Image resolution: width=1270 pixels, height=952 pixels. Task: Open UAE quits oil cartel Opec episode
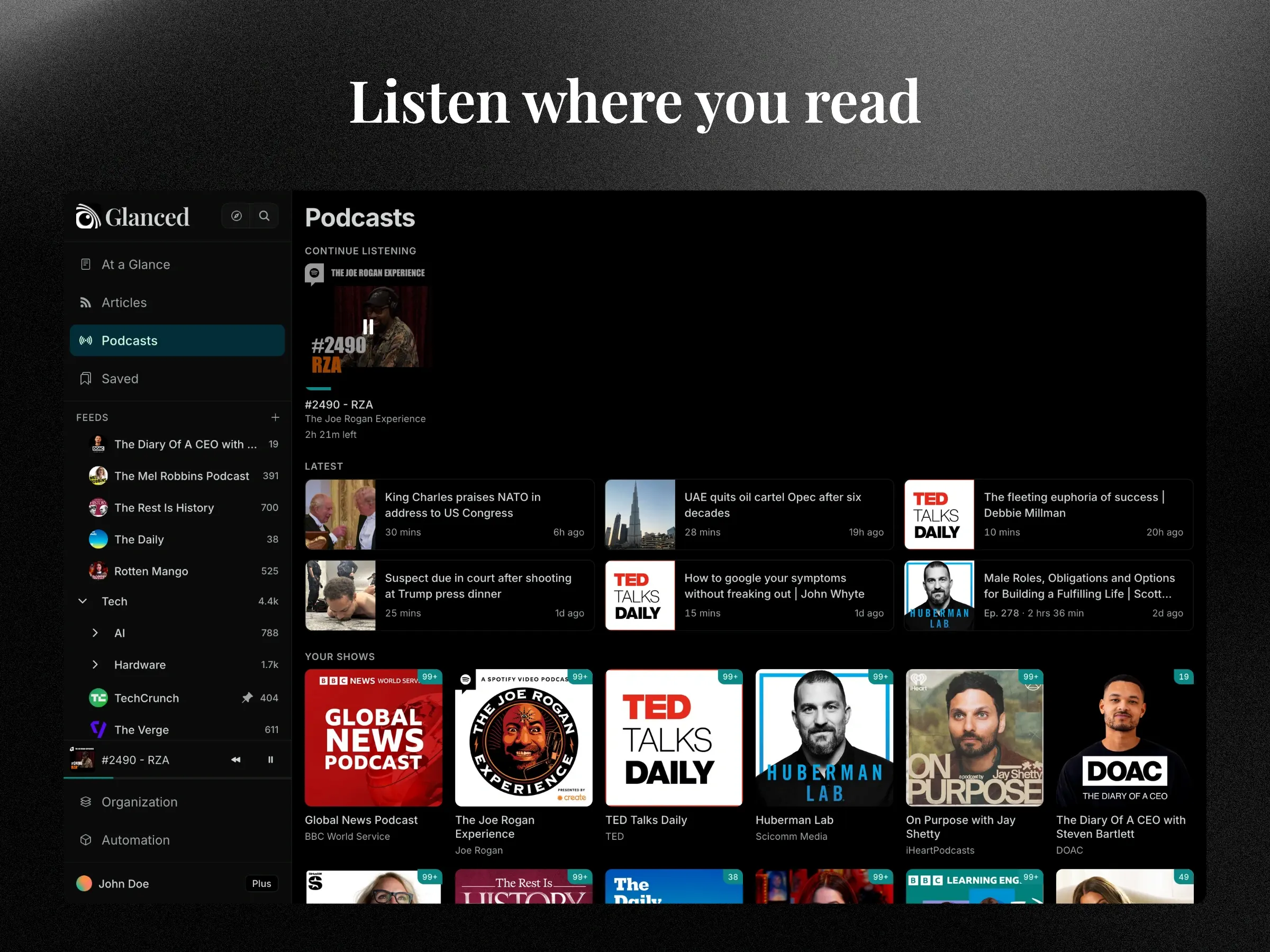coord(749,514)
